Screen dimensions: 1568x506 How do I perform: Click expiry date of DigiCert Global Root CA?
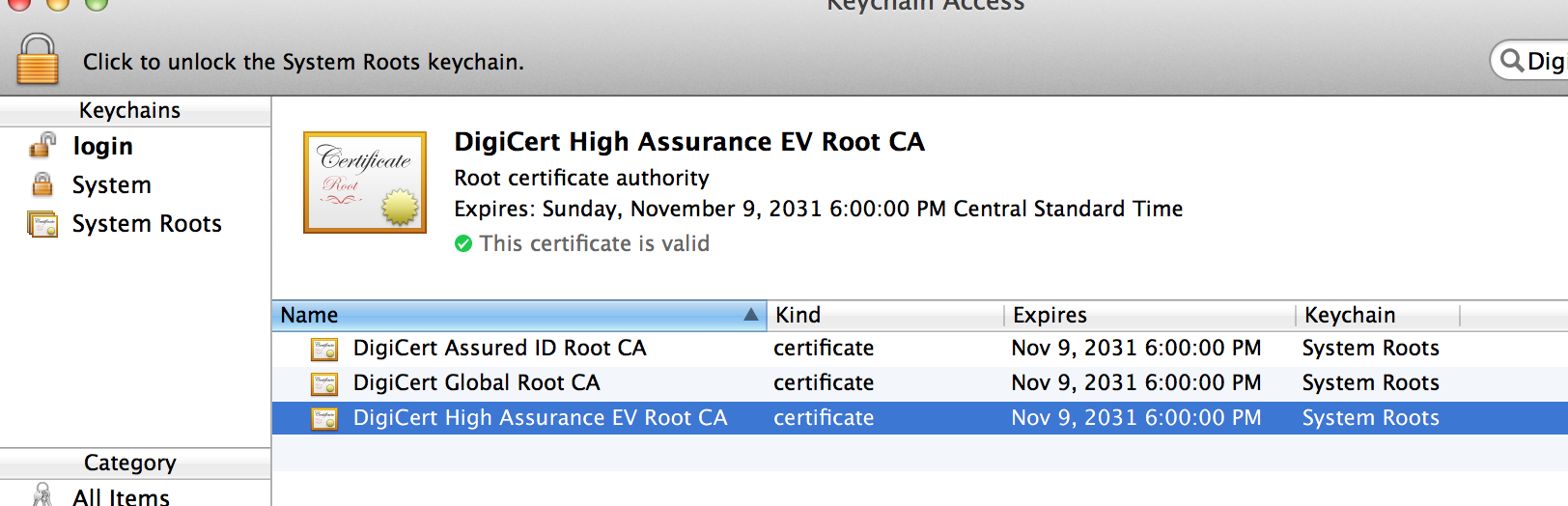(x=1136, y=383)
